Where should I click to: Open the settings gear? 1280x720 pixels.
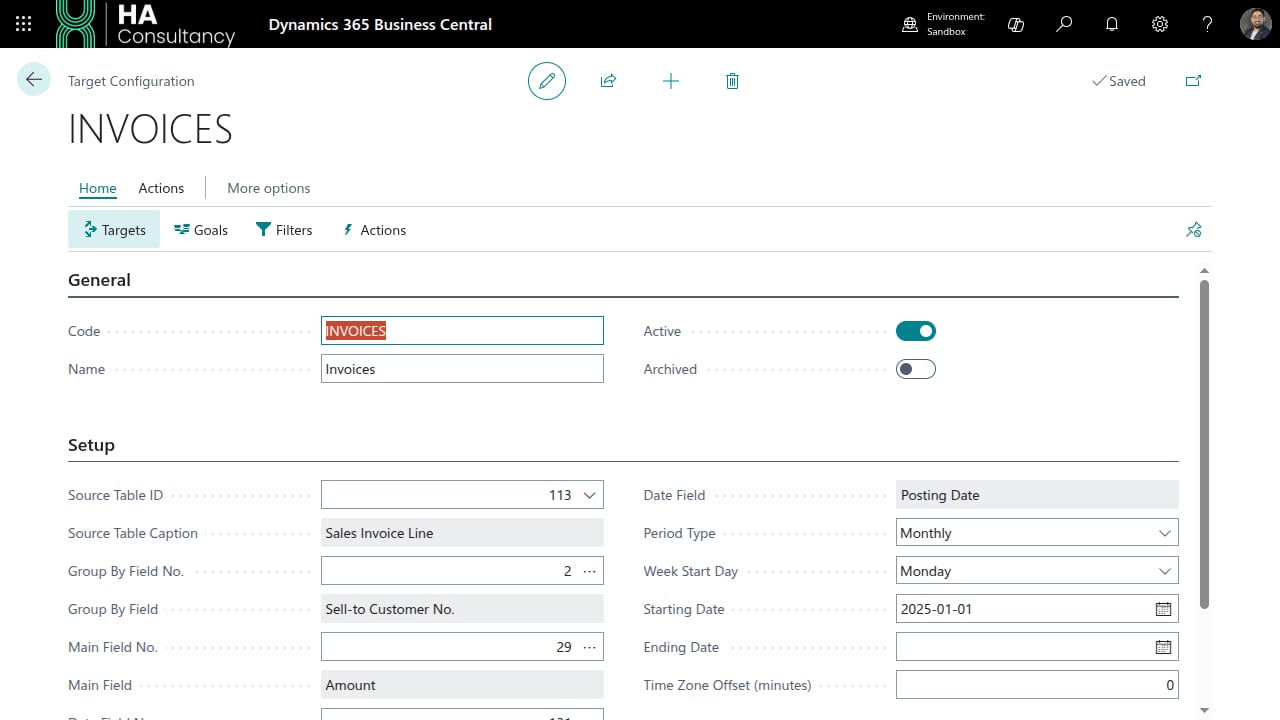pos(1160,24)
